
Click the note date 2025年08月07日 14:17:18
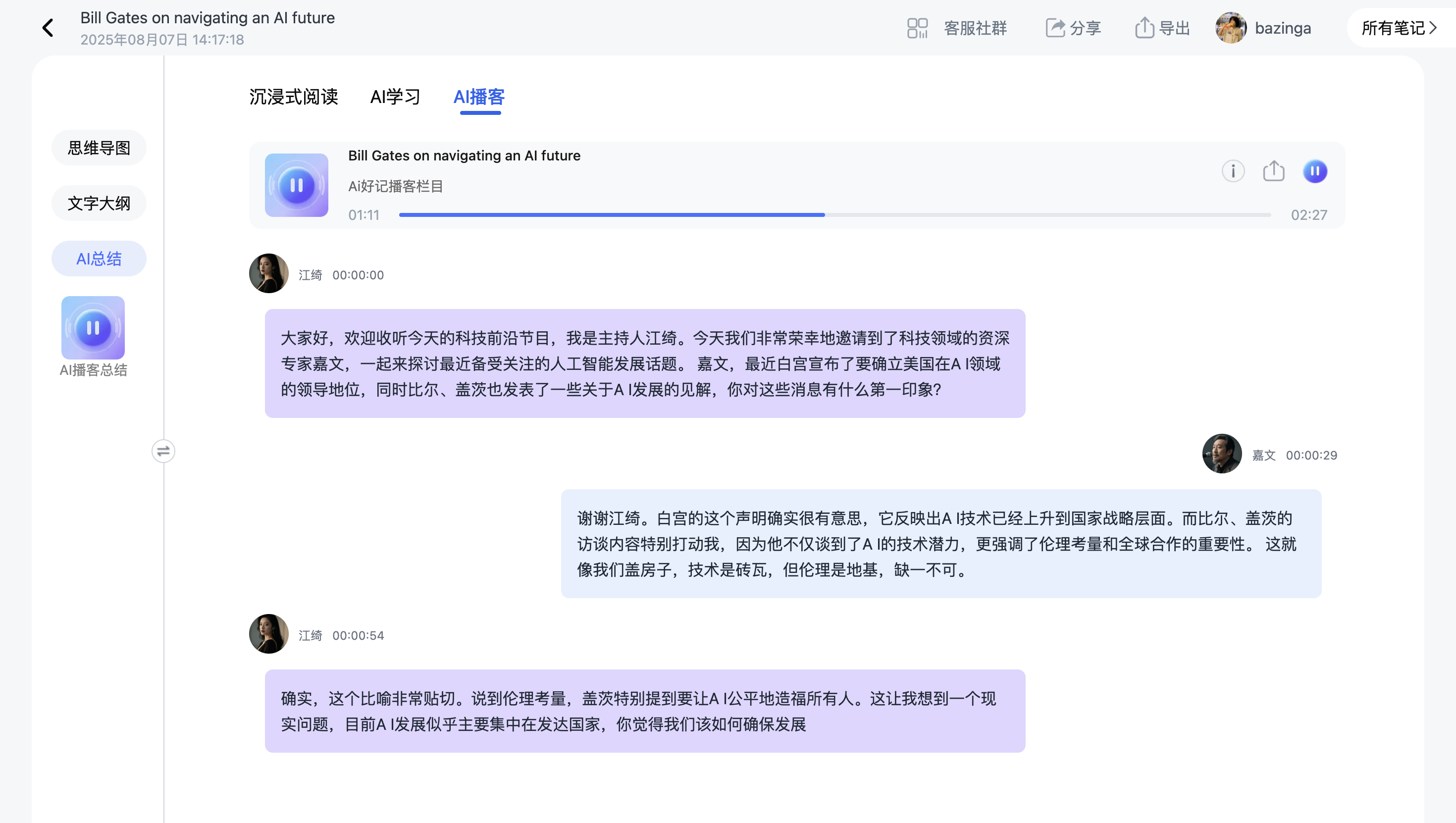click(x=162, y=40)
